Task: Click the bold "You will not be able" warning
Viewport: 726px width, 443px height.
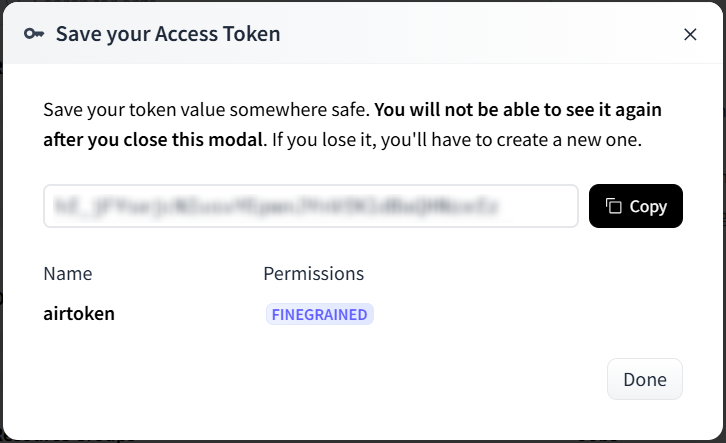Action: [x=518, y=109]
